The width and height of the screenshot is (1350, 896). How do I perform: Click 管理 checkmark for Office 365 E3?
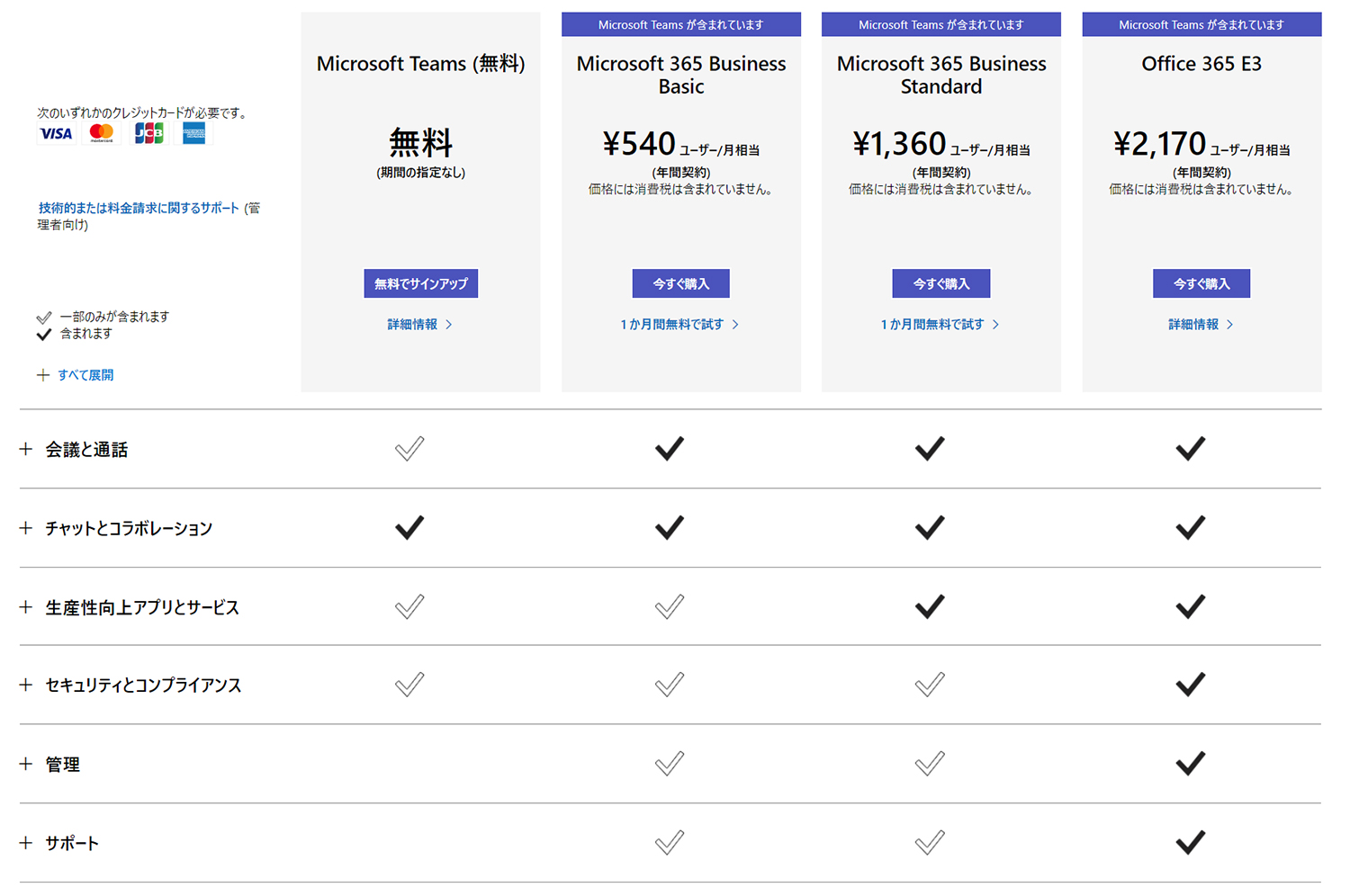[1191, 764]
